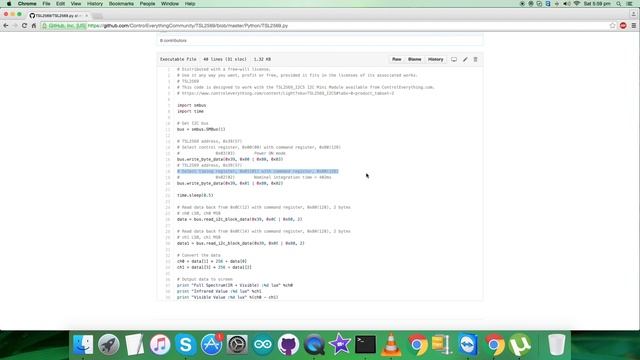Open the white paper text editor dock icon
Viewport: 640px width, 360px height.
[x=134, y=344]
